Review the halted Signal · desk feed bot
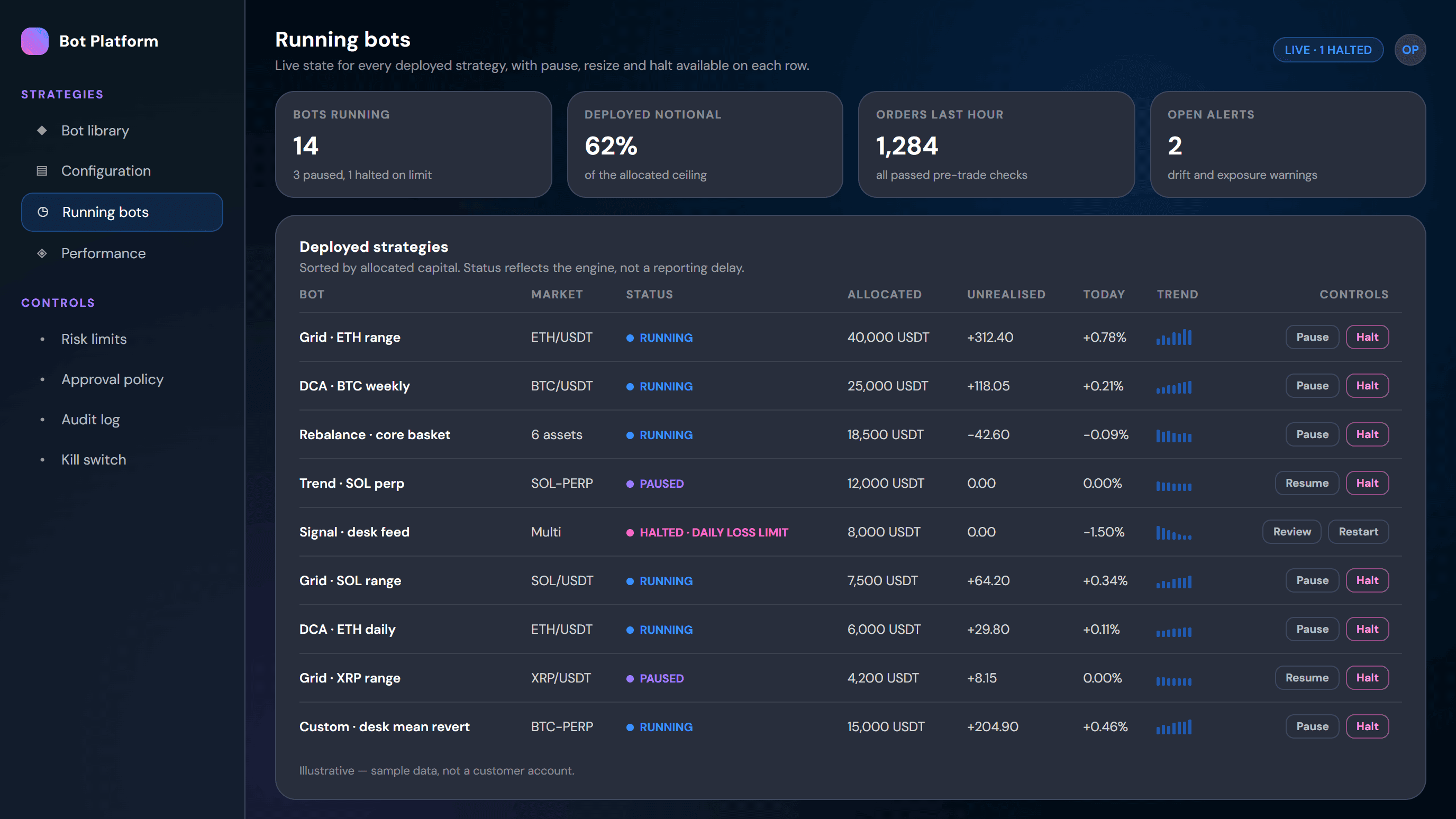Image resolution: width=1456 pixels, height=819 pixels. pos(1291,531)
